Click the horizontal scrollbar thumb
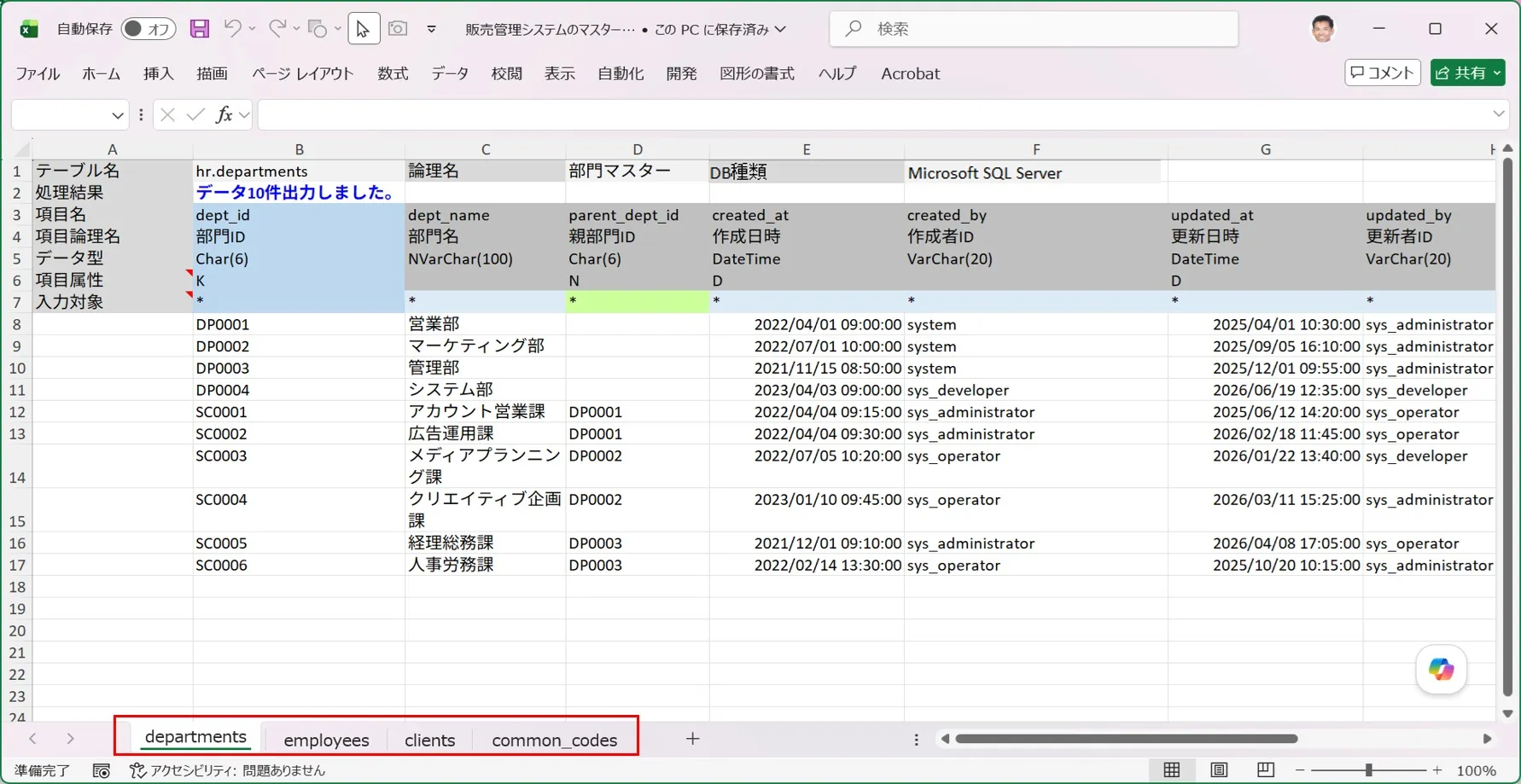 coord(1127,739)
